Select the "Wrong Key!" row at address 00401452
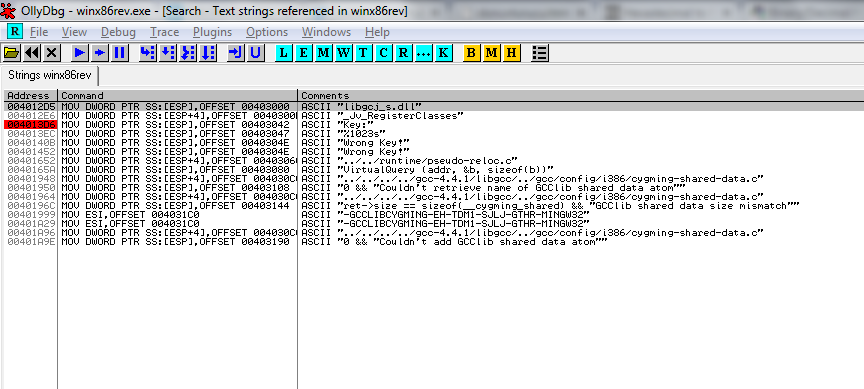Viewport: 864px width, 389px height. [434, 152]
